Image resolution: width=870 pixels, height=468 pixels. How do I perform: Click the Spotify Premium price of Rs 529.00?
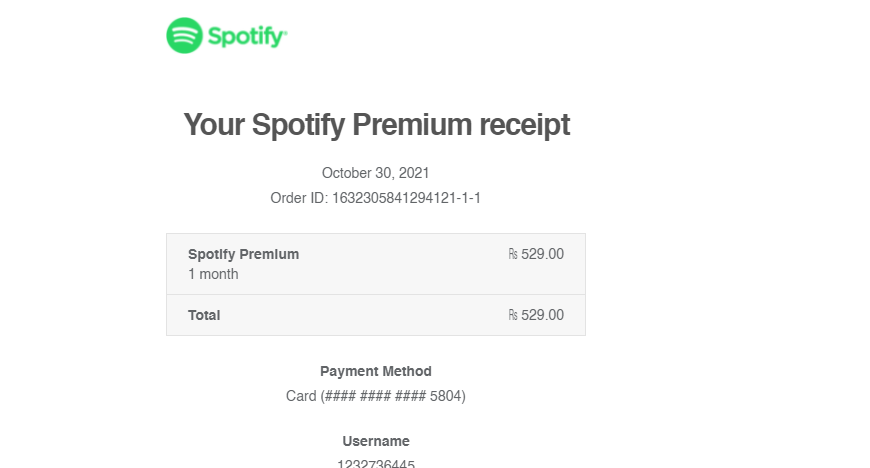[x=536, y=254]
